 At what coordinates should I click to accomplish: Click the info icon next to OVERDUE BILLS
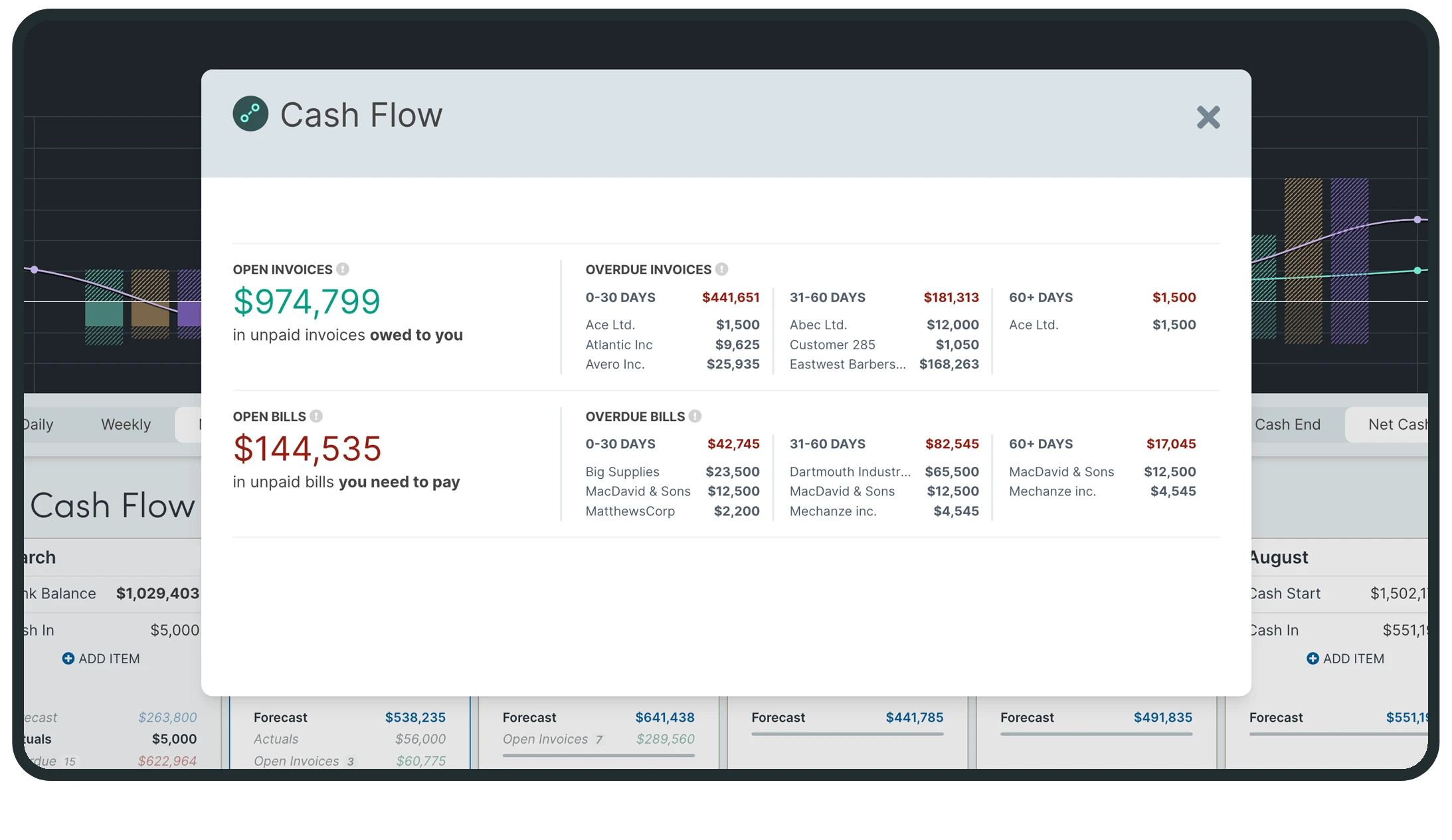(x=695, y=416)
